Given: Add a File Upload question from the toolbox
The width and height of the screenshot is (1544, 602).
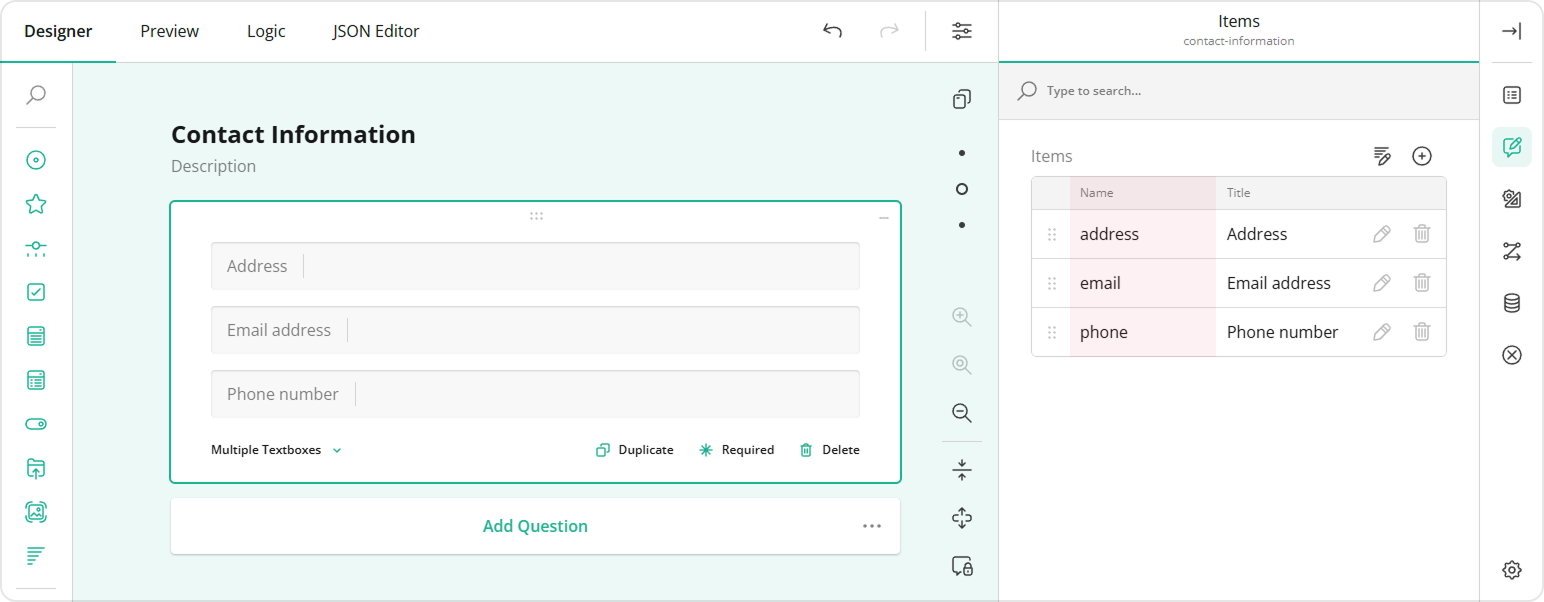Looking at the screenshot, I should pyautogui.click(x=36, y=468).
